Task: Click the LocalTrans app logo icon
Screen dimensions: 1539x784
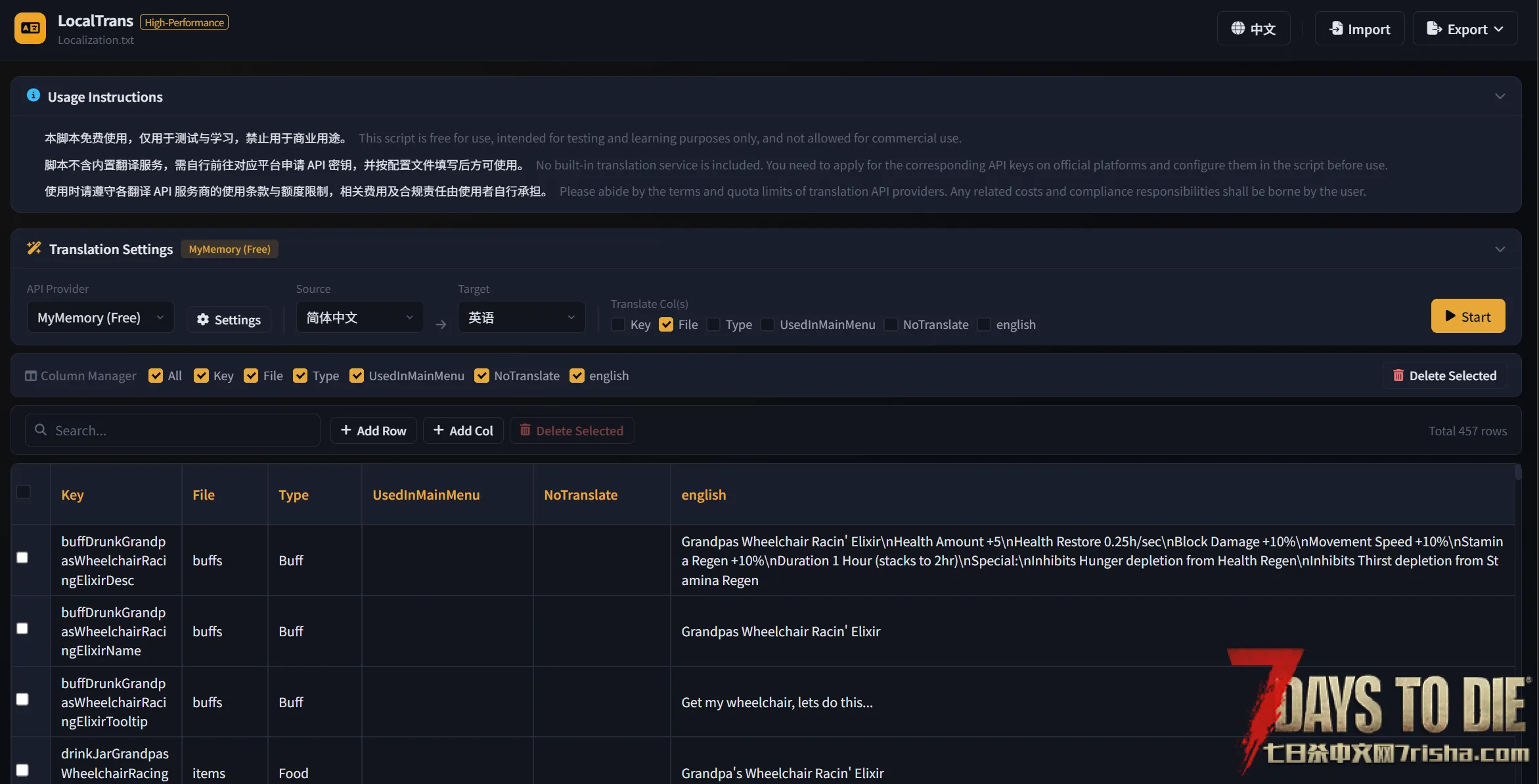Action: click(x=30, y=28)
